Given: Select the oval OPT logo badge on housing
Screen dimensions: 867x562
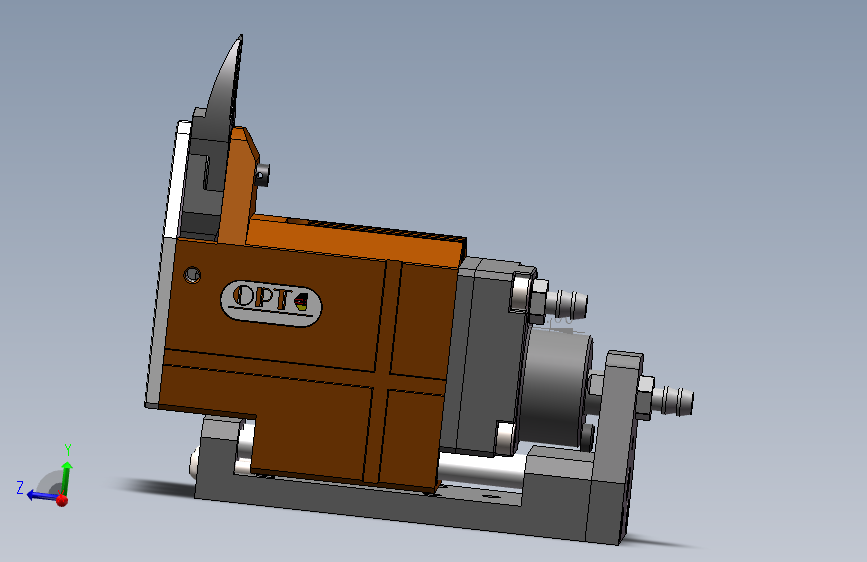Looking at the screenshot, I should 271,303.
